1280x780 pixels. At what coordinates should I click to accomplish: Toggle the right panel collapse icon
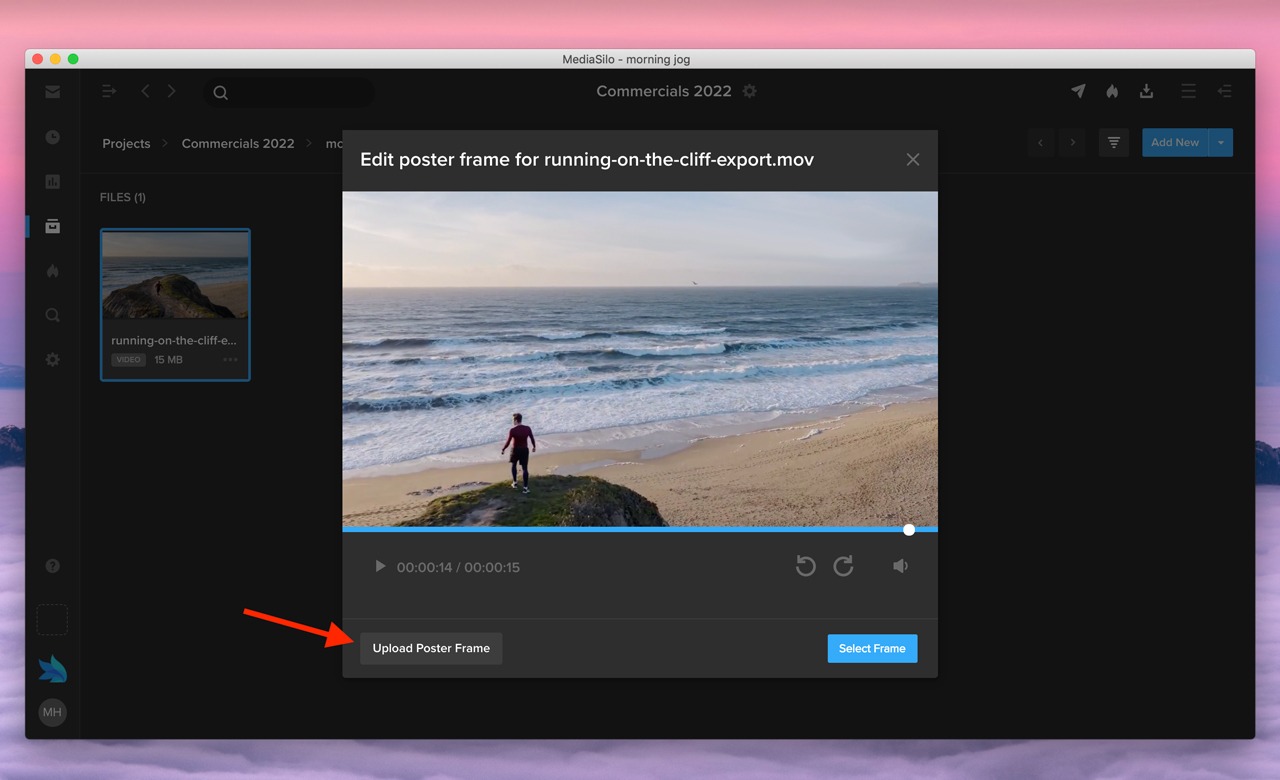(x=1224, y=91)
